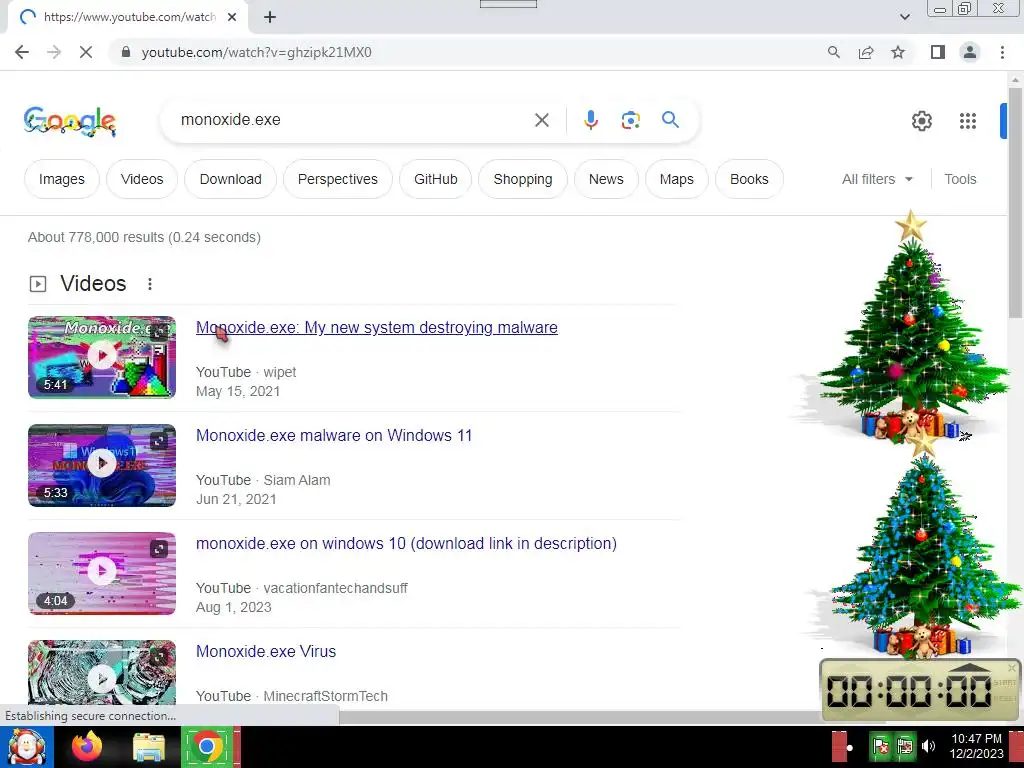This screenshot has height=768, width=1024.
Task: Open Google quick settings gear
Action: pos(921,121)
